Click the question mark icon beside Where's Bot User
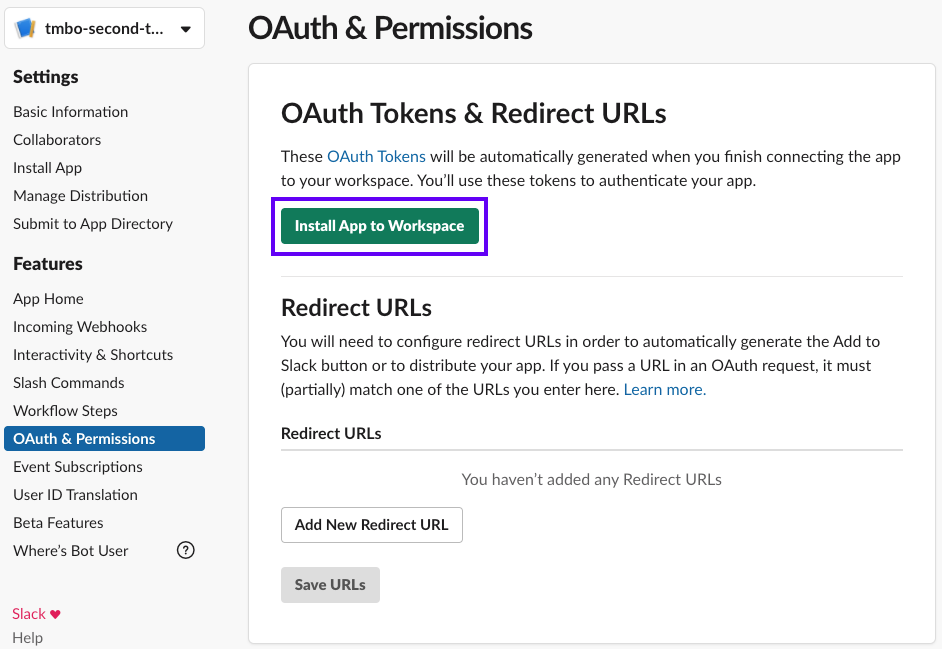 click(x=185, y=550)
